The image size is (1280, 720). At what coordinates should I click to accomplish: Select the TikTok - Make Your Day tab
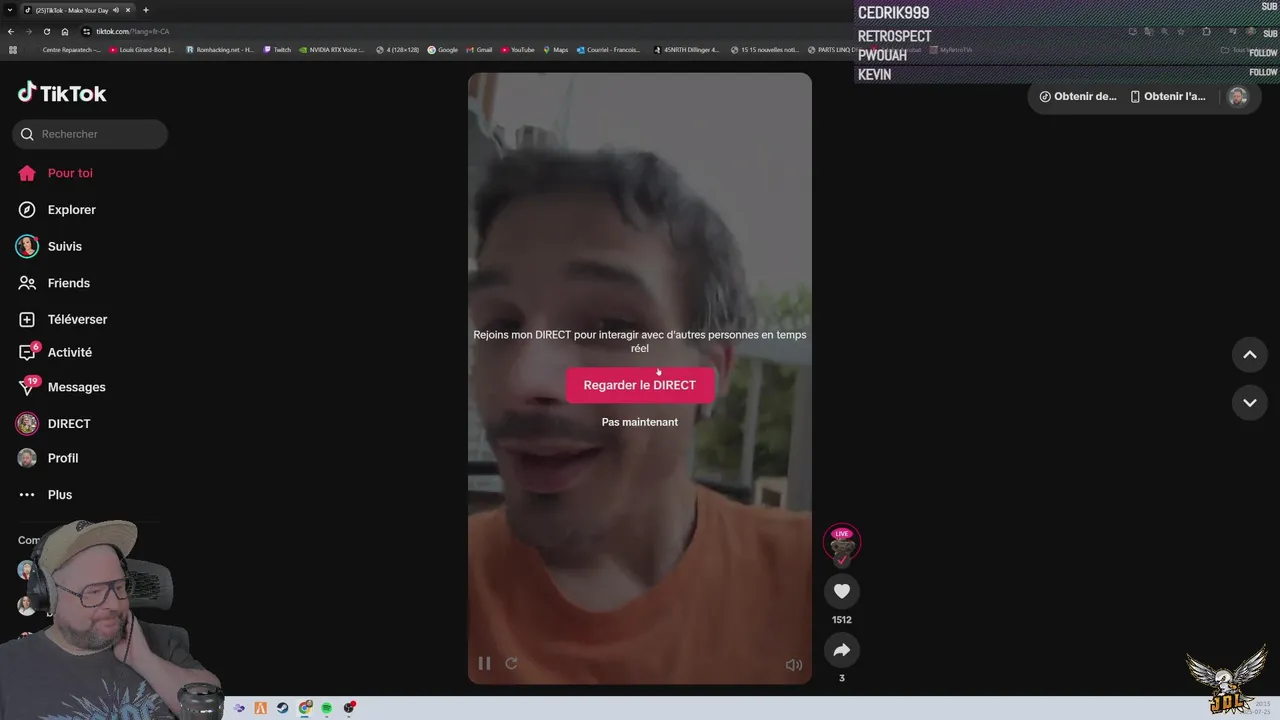78,10
